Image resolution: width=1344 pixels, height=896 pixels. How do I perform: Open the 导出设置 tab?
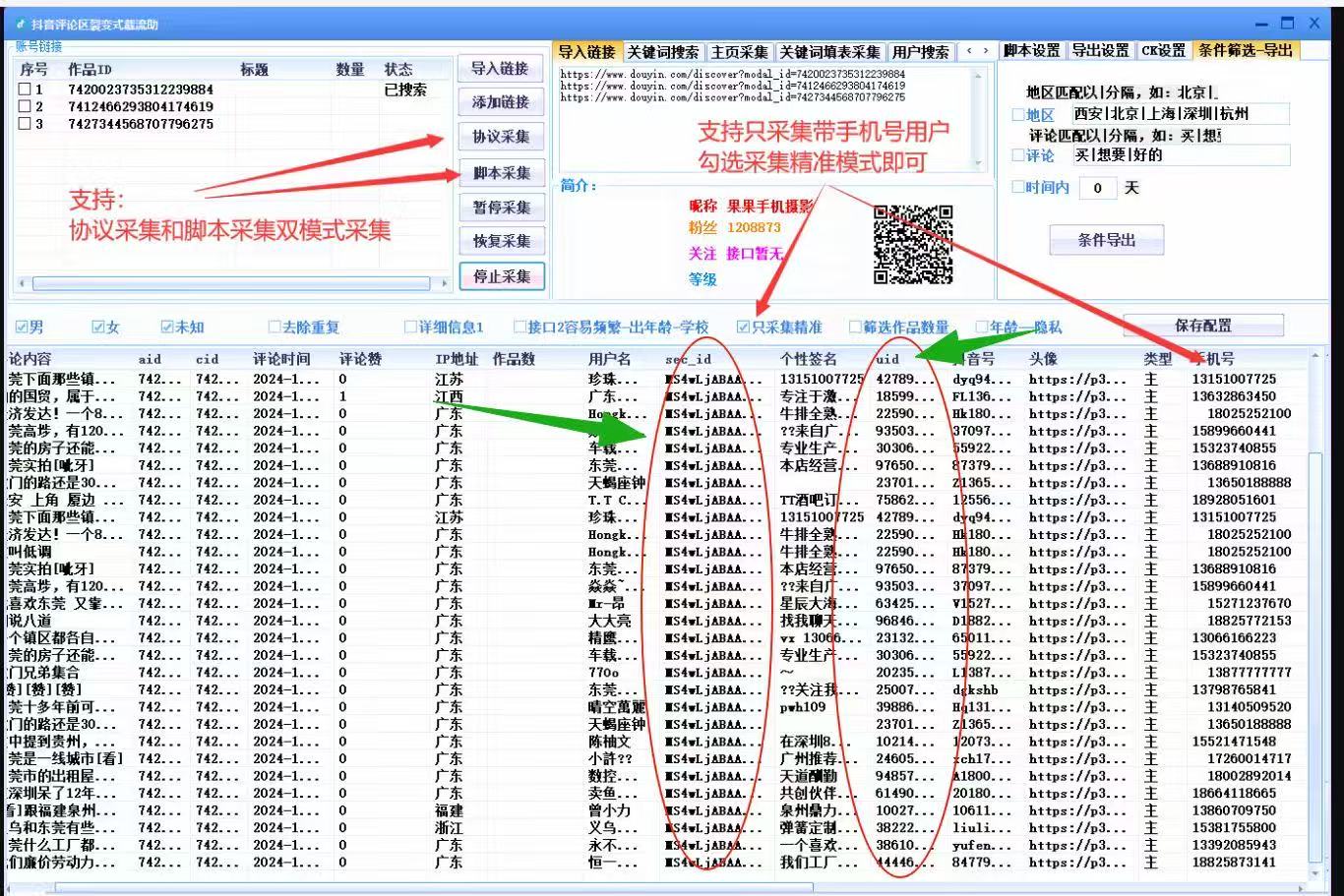1100,50
